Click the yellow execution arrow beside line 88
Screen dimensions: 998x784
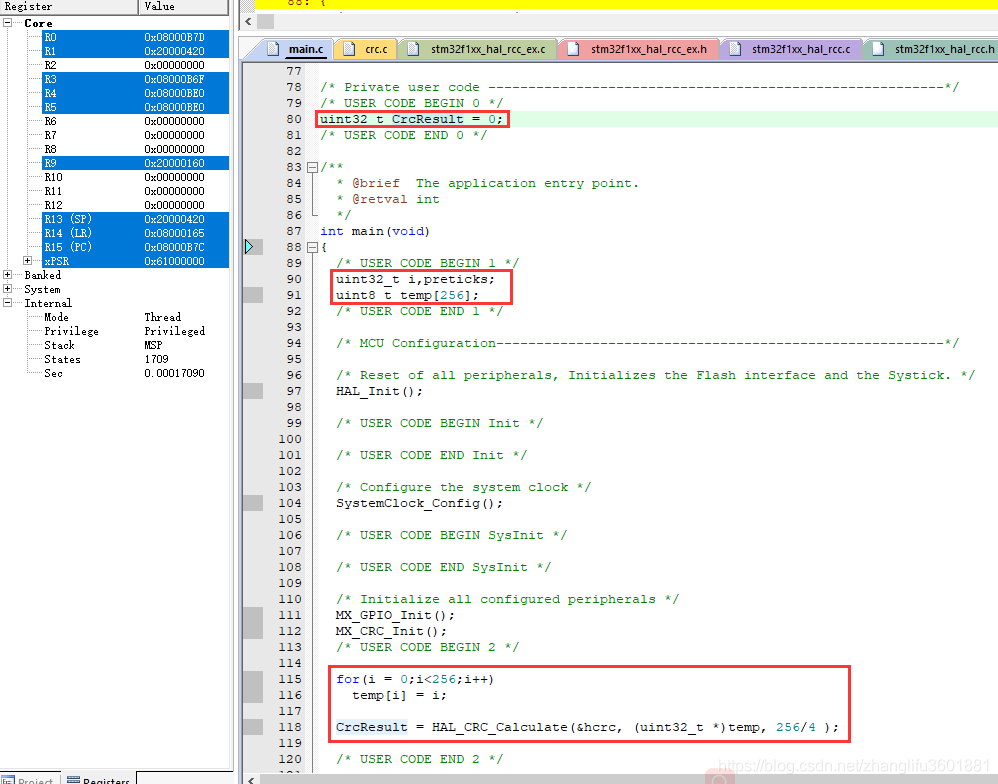point(247,246)
